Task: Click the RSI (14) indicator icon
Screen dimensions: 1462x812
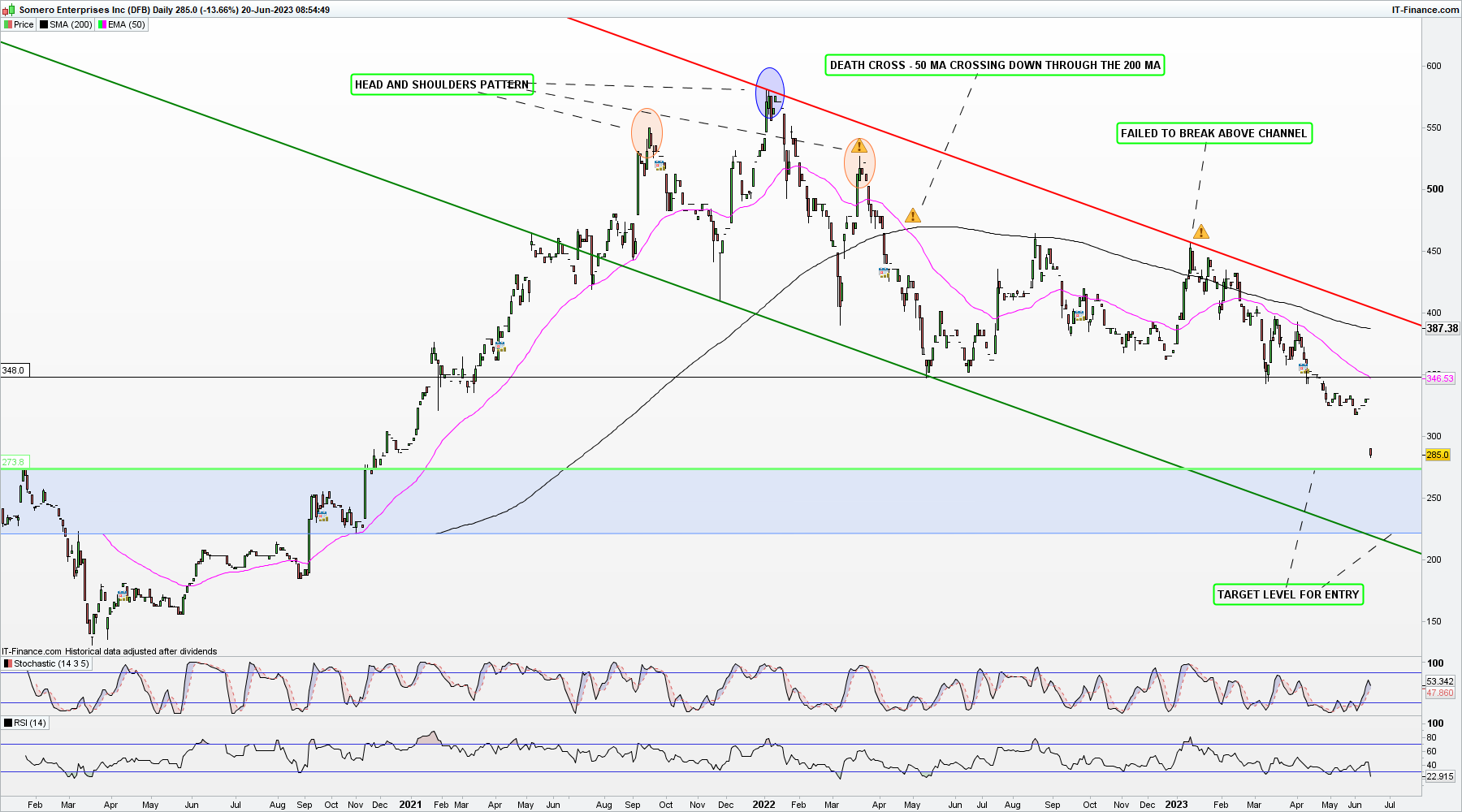Action: click(8, 723)
